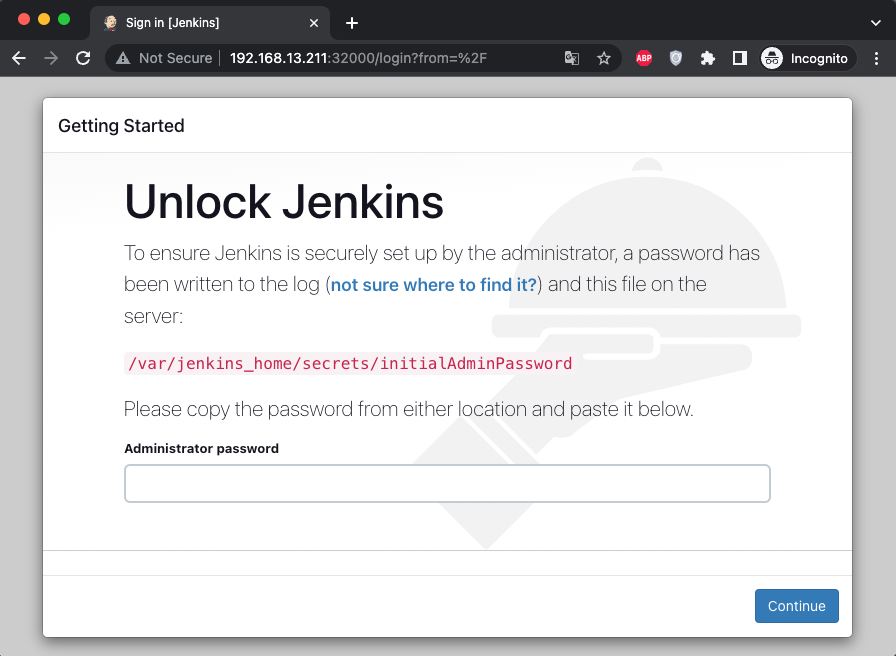Click the red close window button
This screenshot has width=896, height=656.
click(x=24, y=19)
